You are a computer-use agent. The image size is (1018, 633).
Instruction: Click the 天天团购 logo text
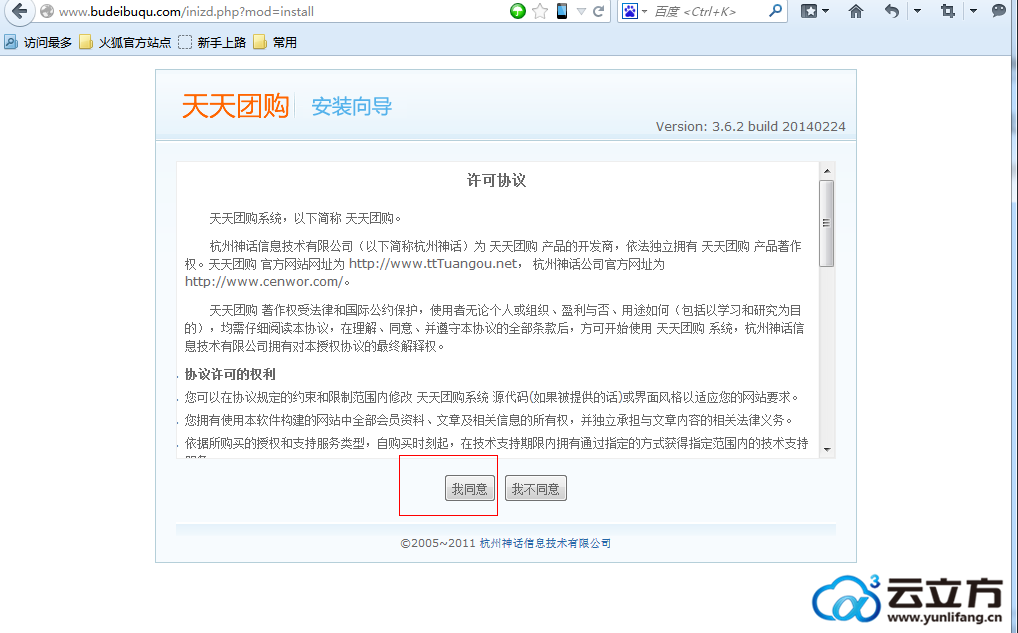point(235,105)
